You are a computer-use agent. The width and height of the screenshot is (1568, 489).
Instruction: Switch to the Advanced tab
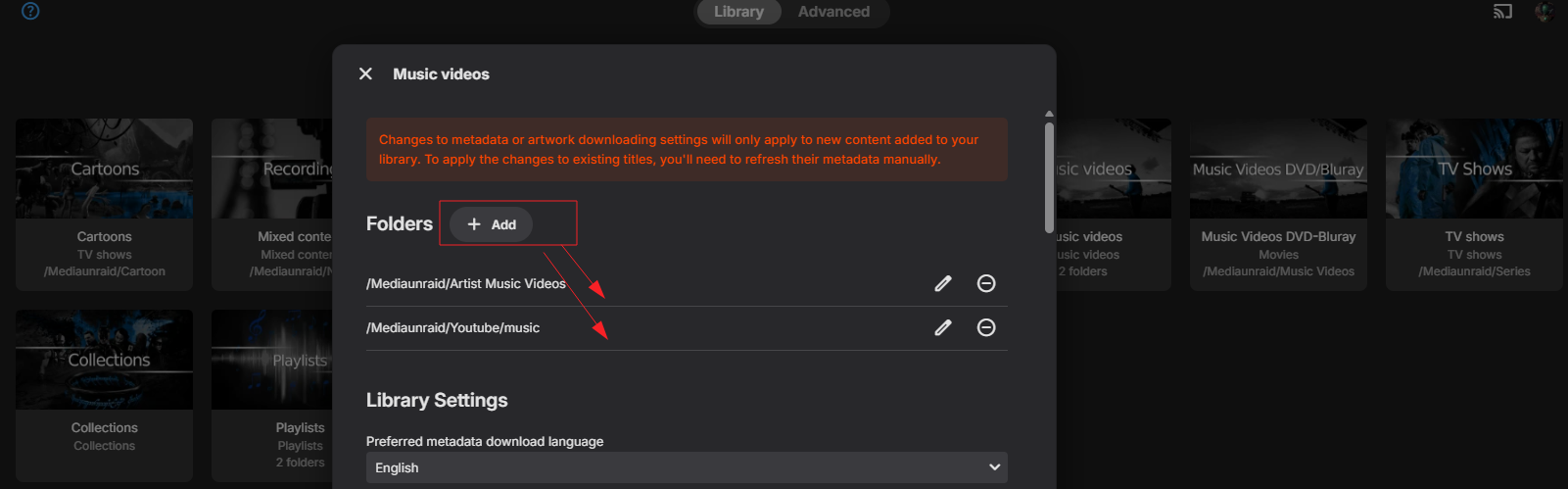pos(833,12)
